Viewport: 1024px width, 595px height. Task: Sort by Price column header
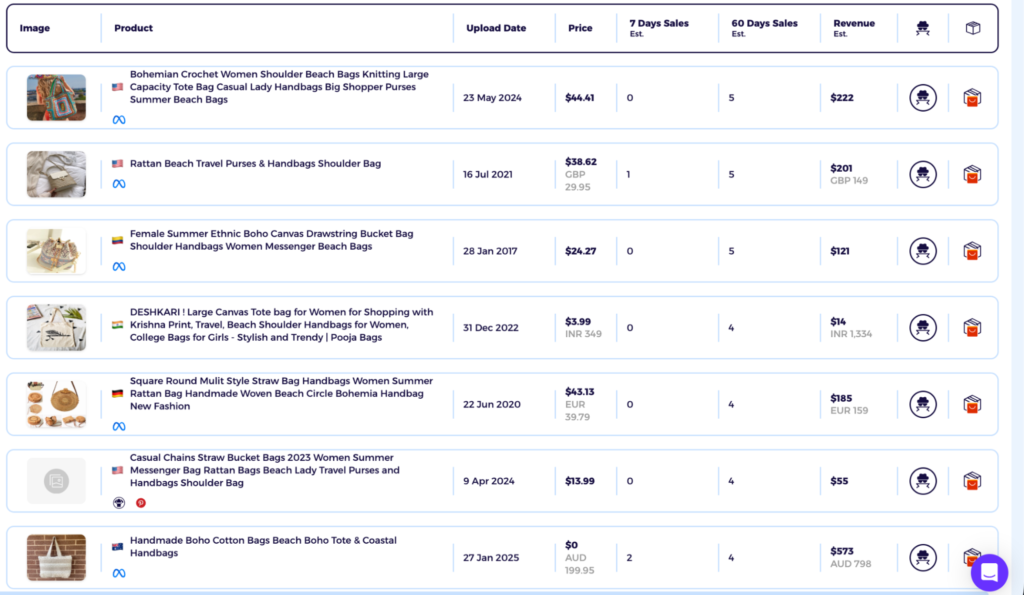pos(580,28)
